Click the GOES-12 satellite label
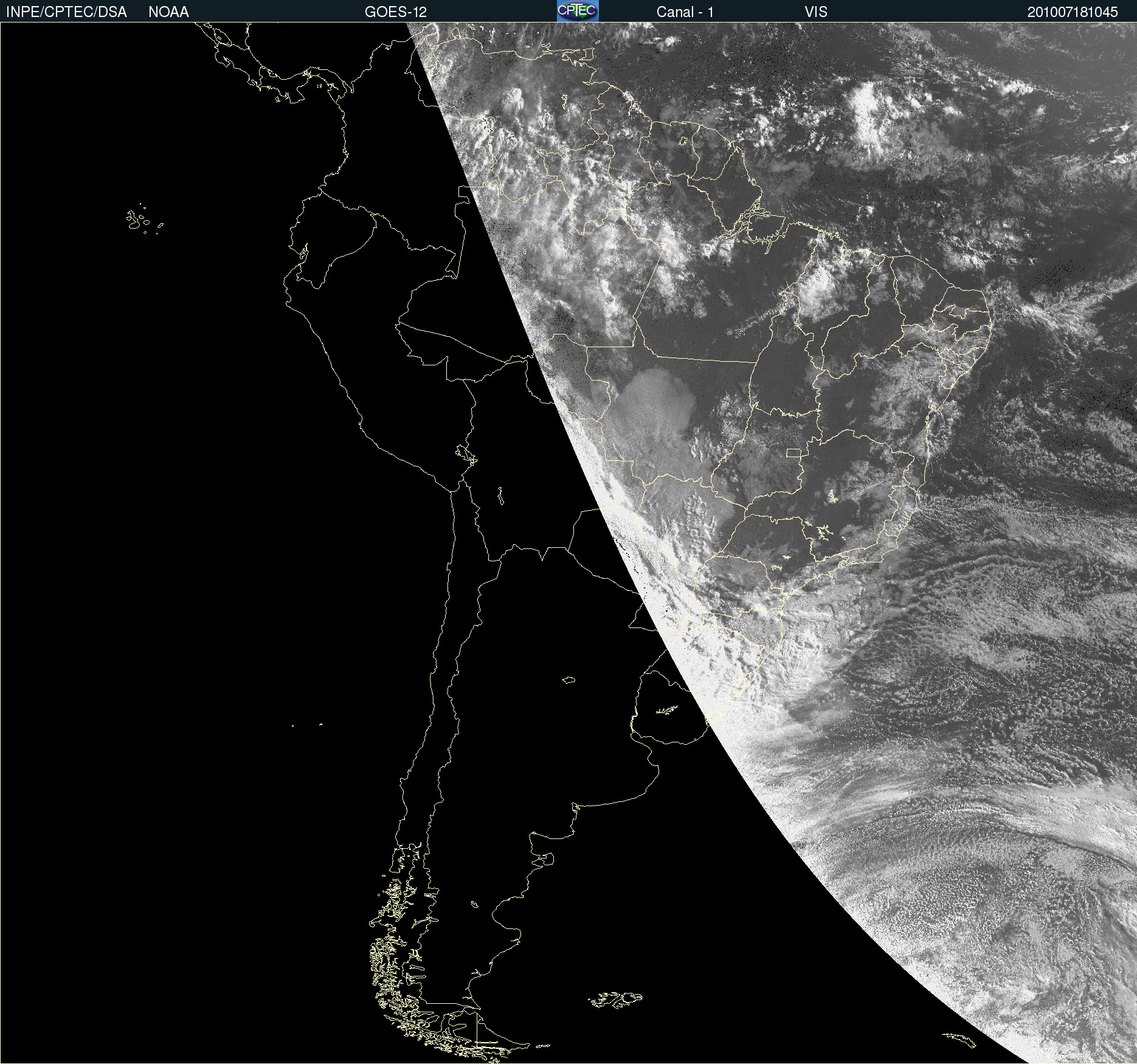This screenshot has height=1064, width=1137. pyautogui.click(x=396, y=12)
